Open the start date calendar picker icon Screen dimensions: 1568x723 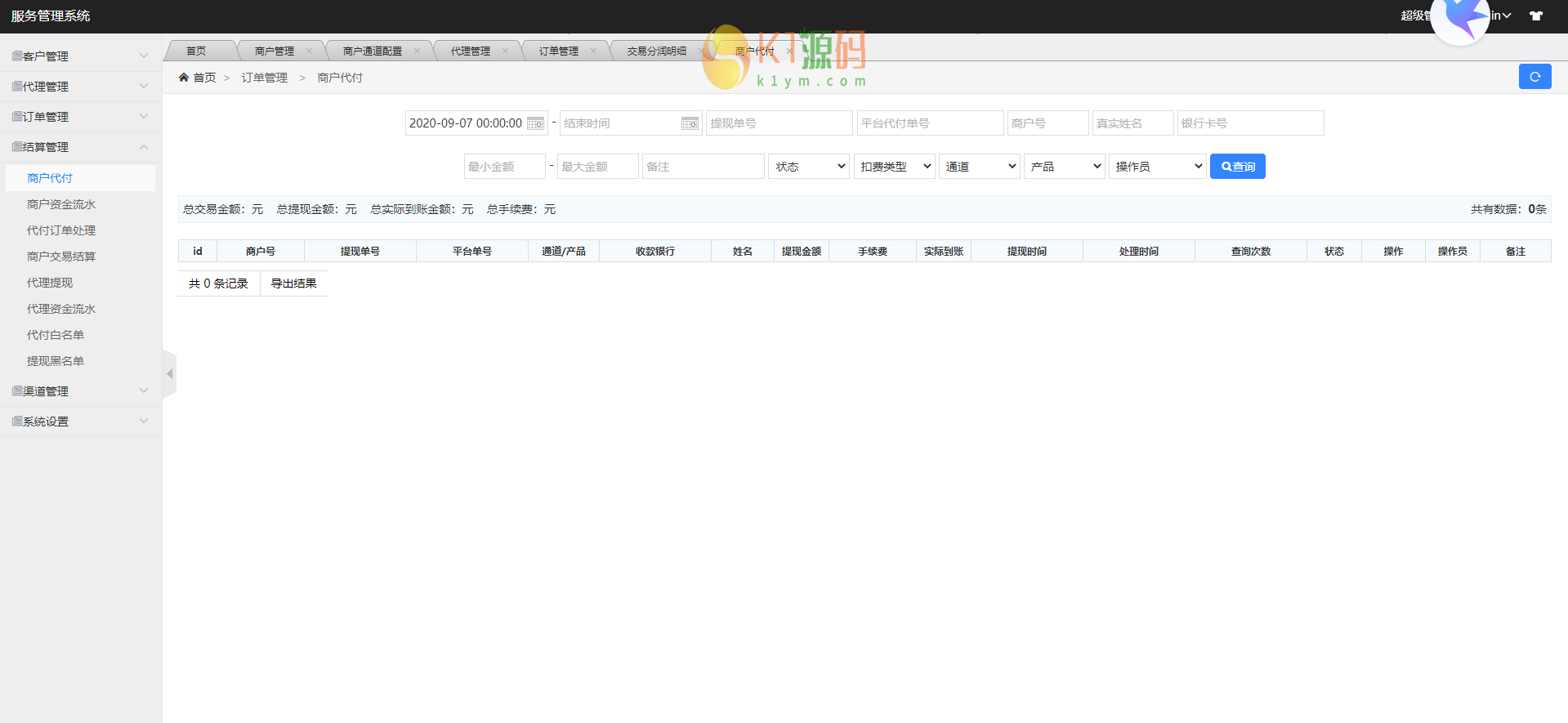pos(535,123)
